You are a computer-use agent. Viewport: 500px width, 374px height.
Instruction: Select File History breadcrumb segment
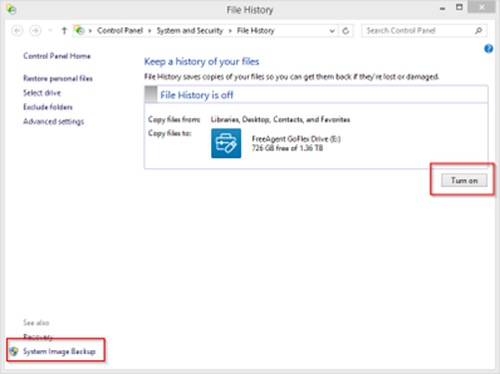pos(256,31)
